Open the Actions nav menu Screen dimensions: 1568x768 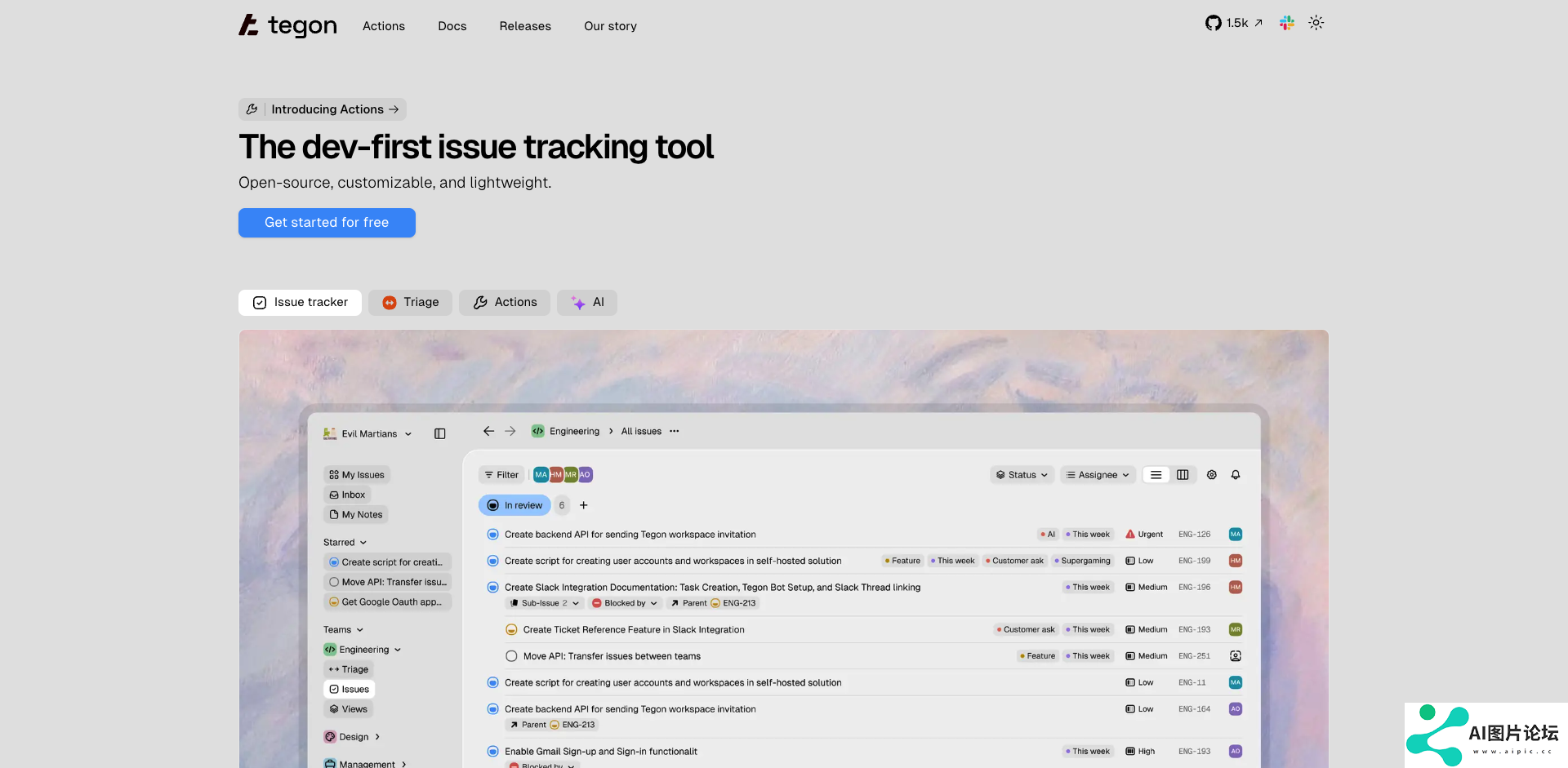[384, 26]
